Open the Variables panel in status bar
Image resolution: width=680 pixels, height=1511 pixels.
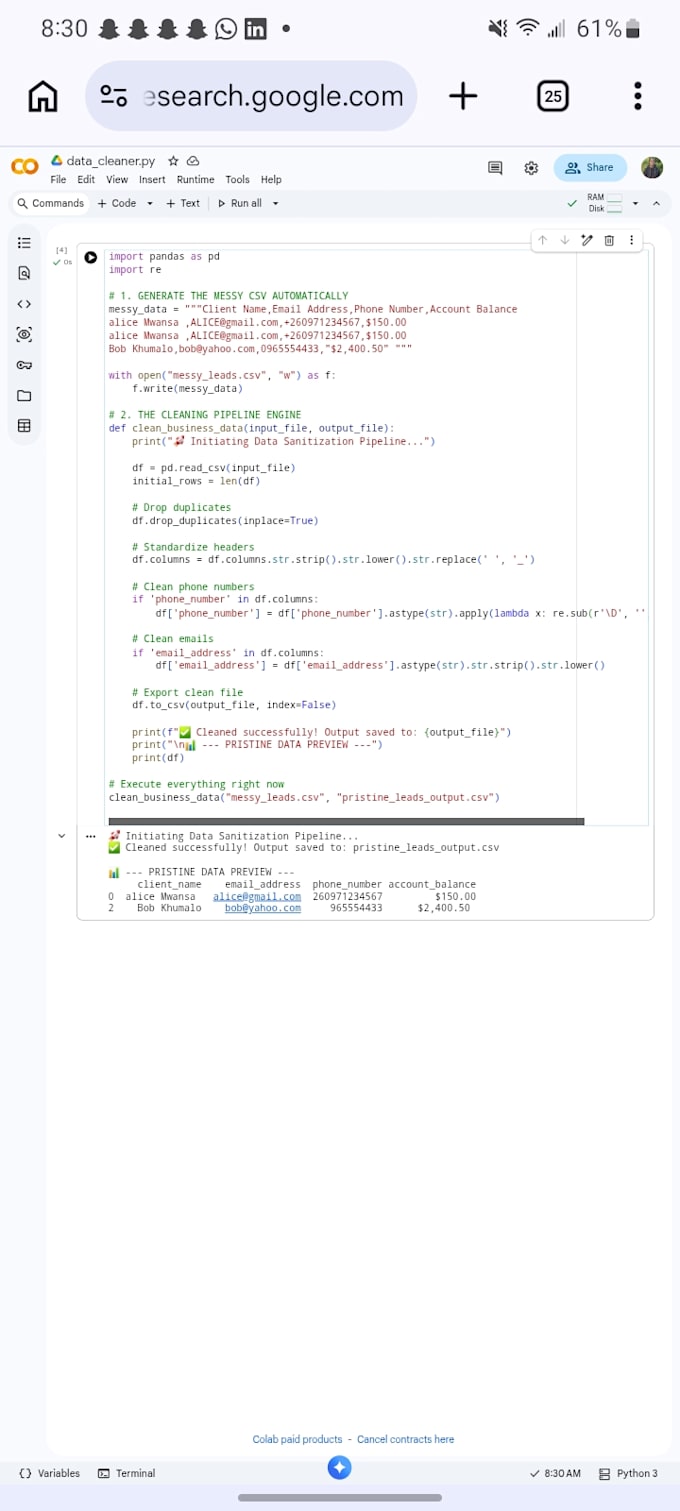click(x=50, y=1473)
